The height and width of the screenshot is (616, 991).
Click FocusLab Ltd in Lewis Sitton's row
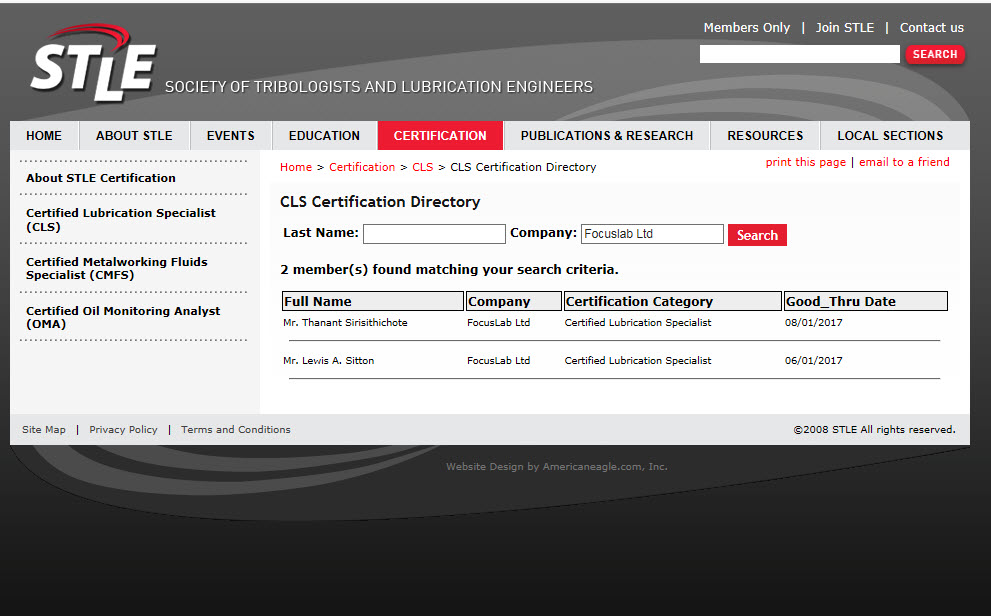click(499, 361)
